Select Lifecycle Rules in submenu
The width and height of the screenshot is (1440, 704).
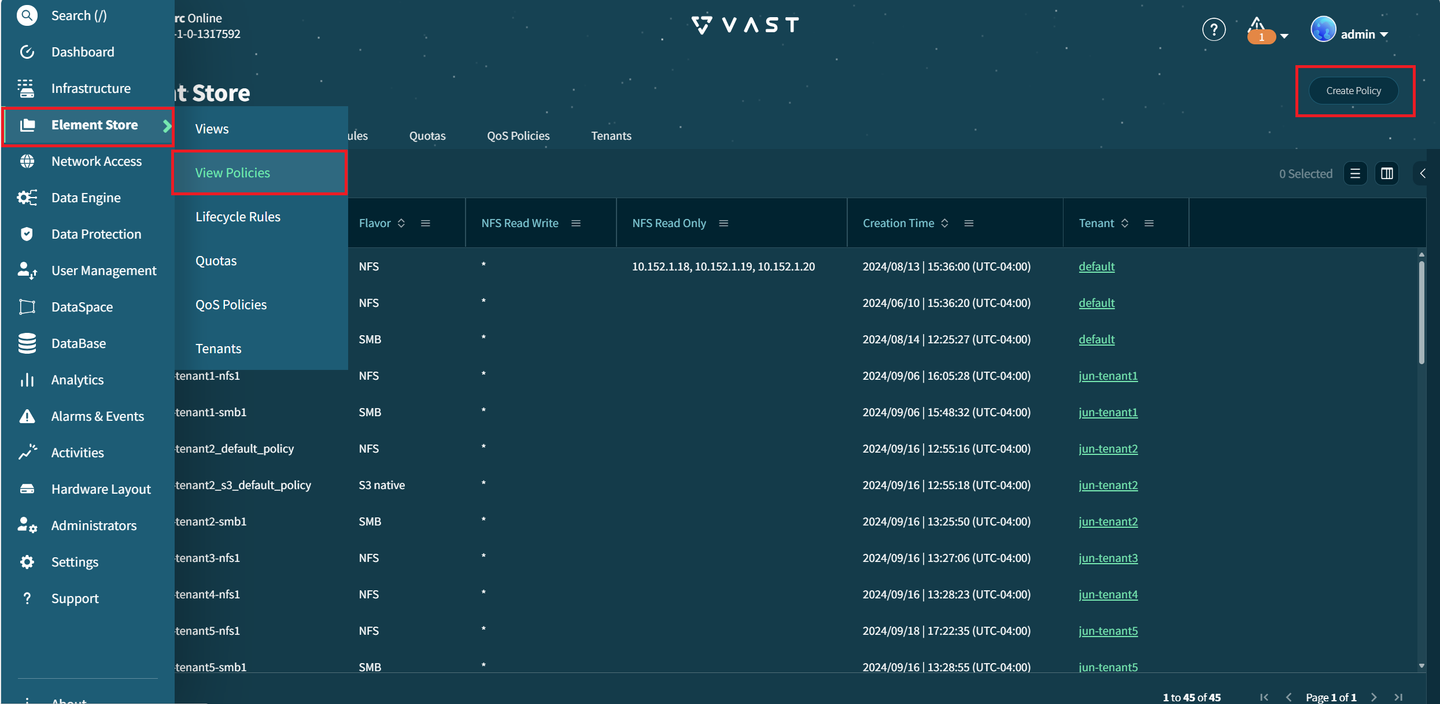(259, 216)
